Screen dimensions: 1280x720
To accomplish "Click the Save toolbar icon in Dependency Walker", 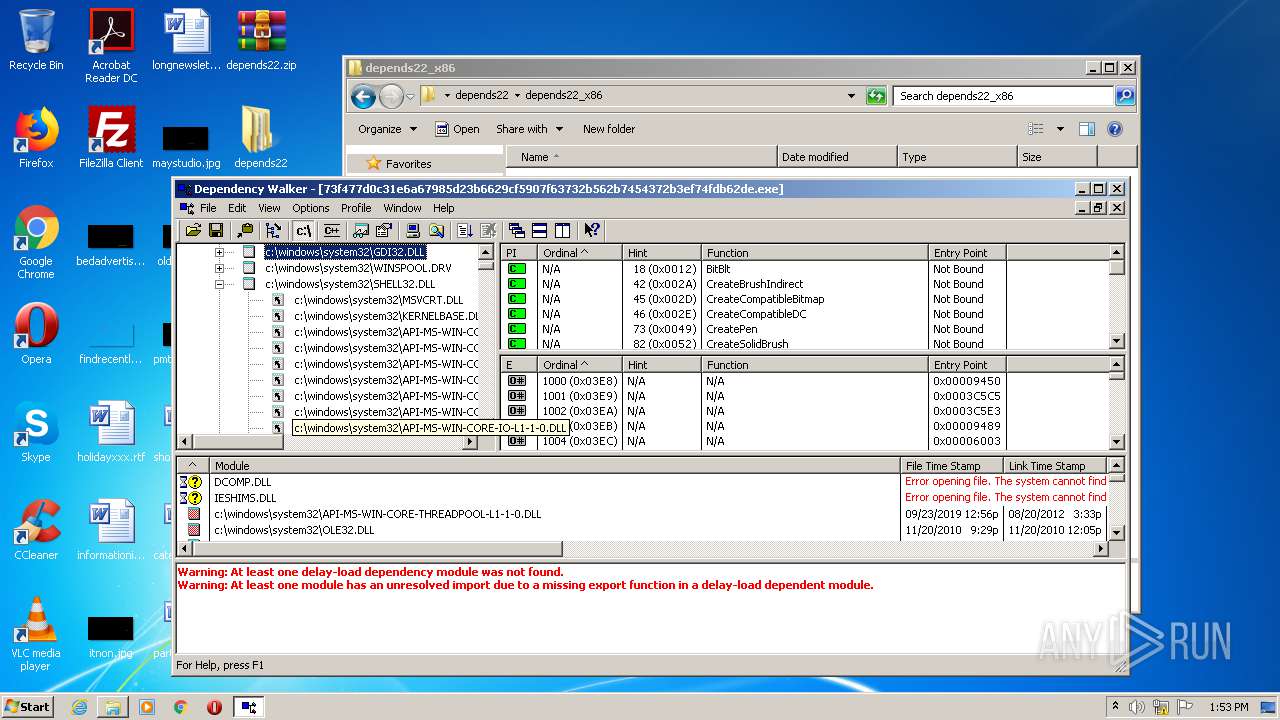I will (215, 231).
